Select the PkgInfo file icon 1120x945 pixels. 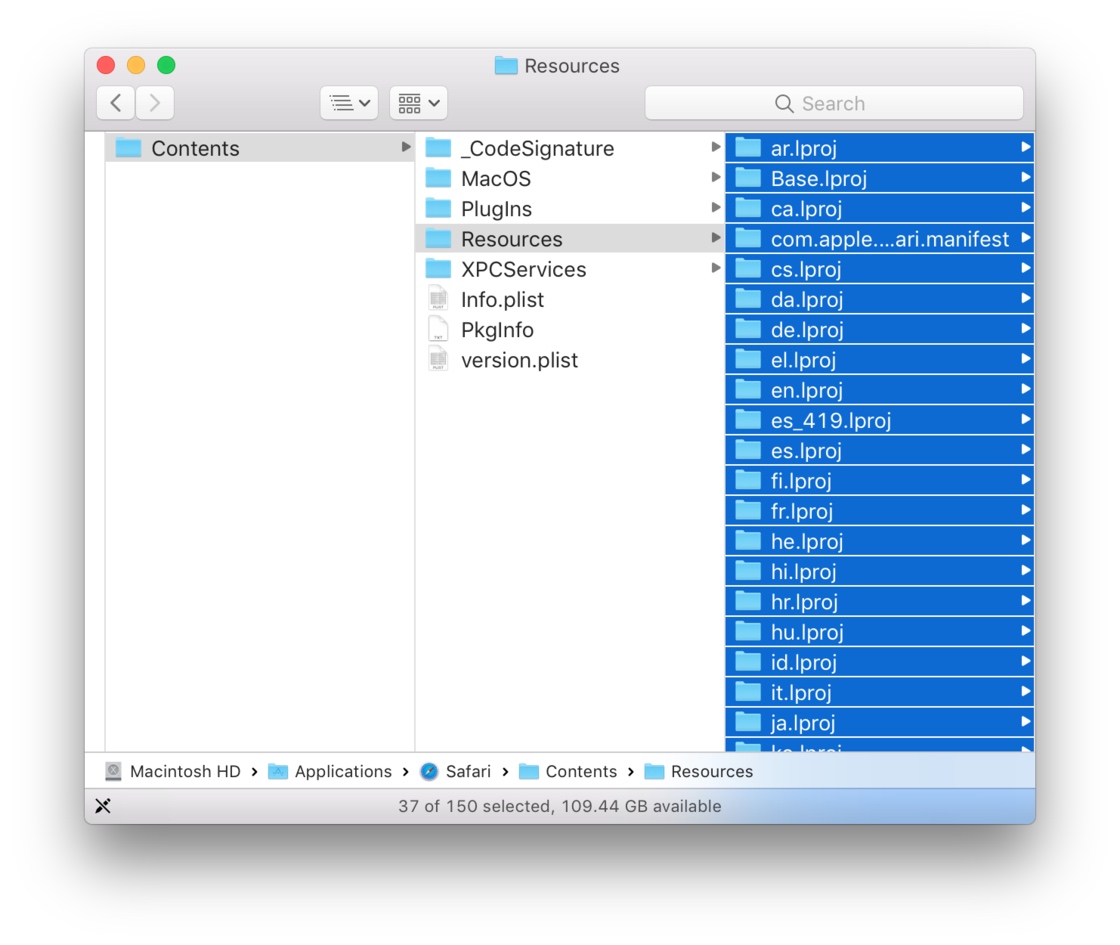(438, 329)
